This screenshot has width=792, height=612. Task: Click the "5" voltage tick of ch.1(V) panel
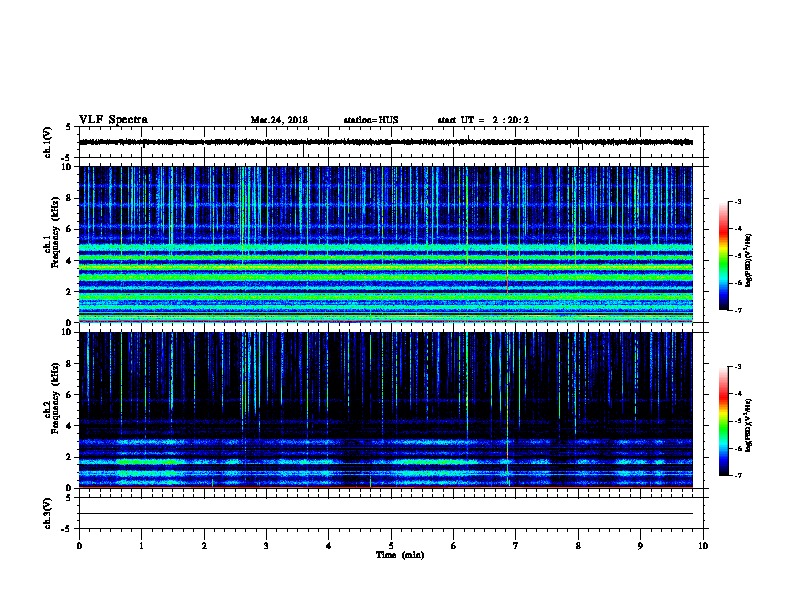[x=68, y=127]
